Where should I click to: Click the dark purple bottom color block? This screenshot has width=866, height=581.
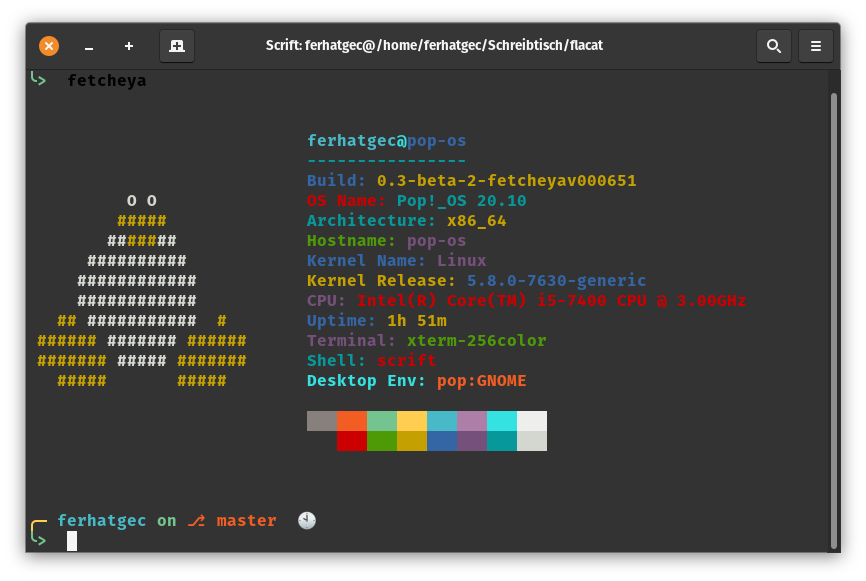[x=472, y=441]
